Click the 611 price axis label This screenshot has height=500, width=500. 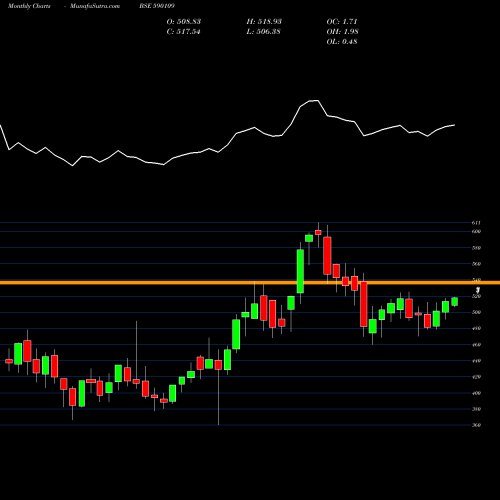coord(476,223)
